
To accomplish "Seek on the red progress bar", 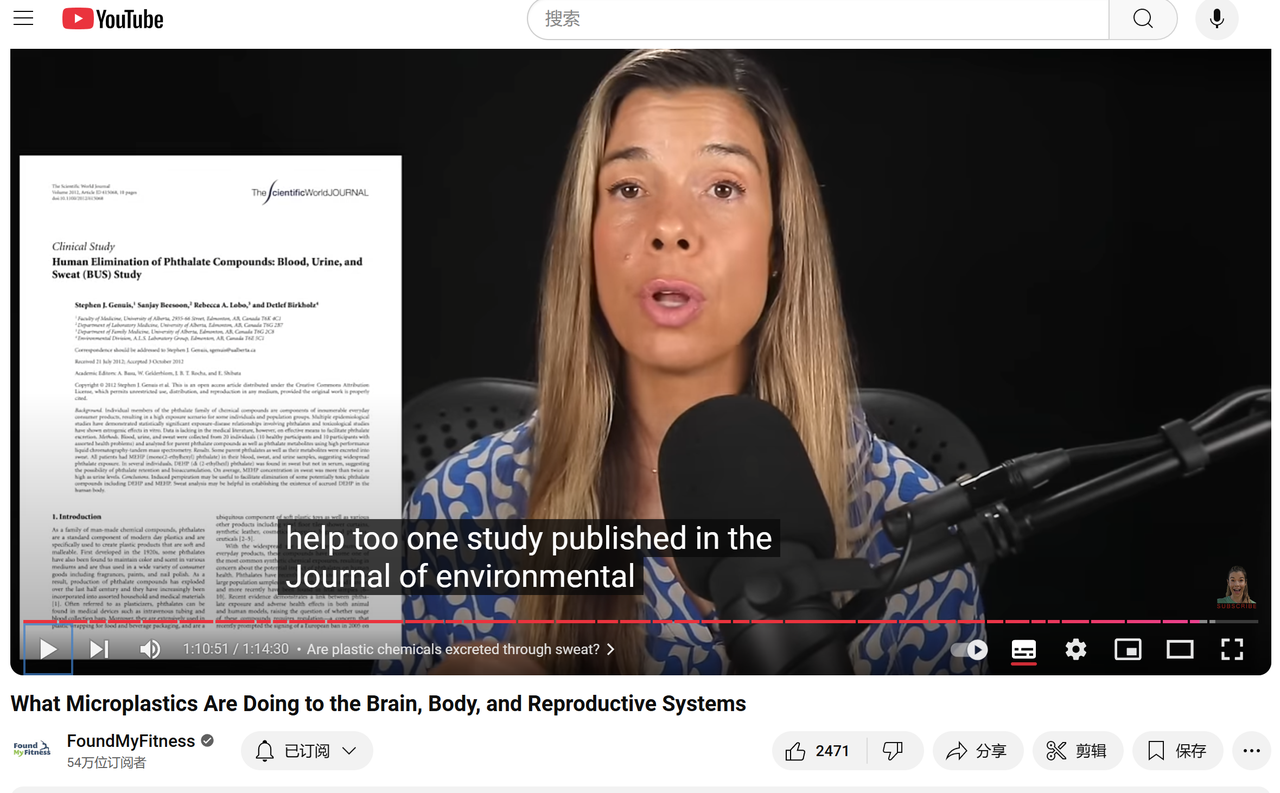I will click(x=640, y=621).
